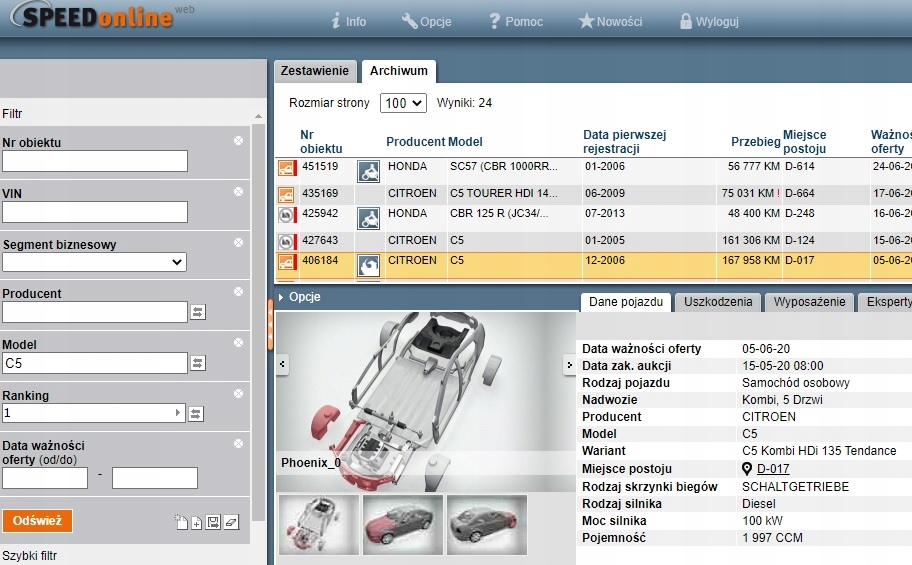Click the eraser icon beside the save filter icon
912x565 pixels.
(x=231, y=522)
